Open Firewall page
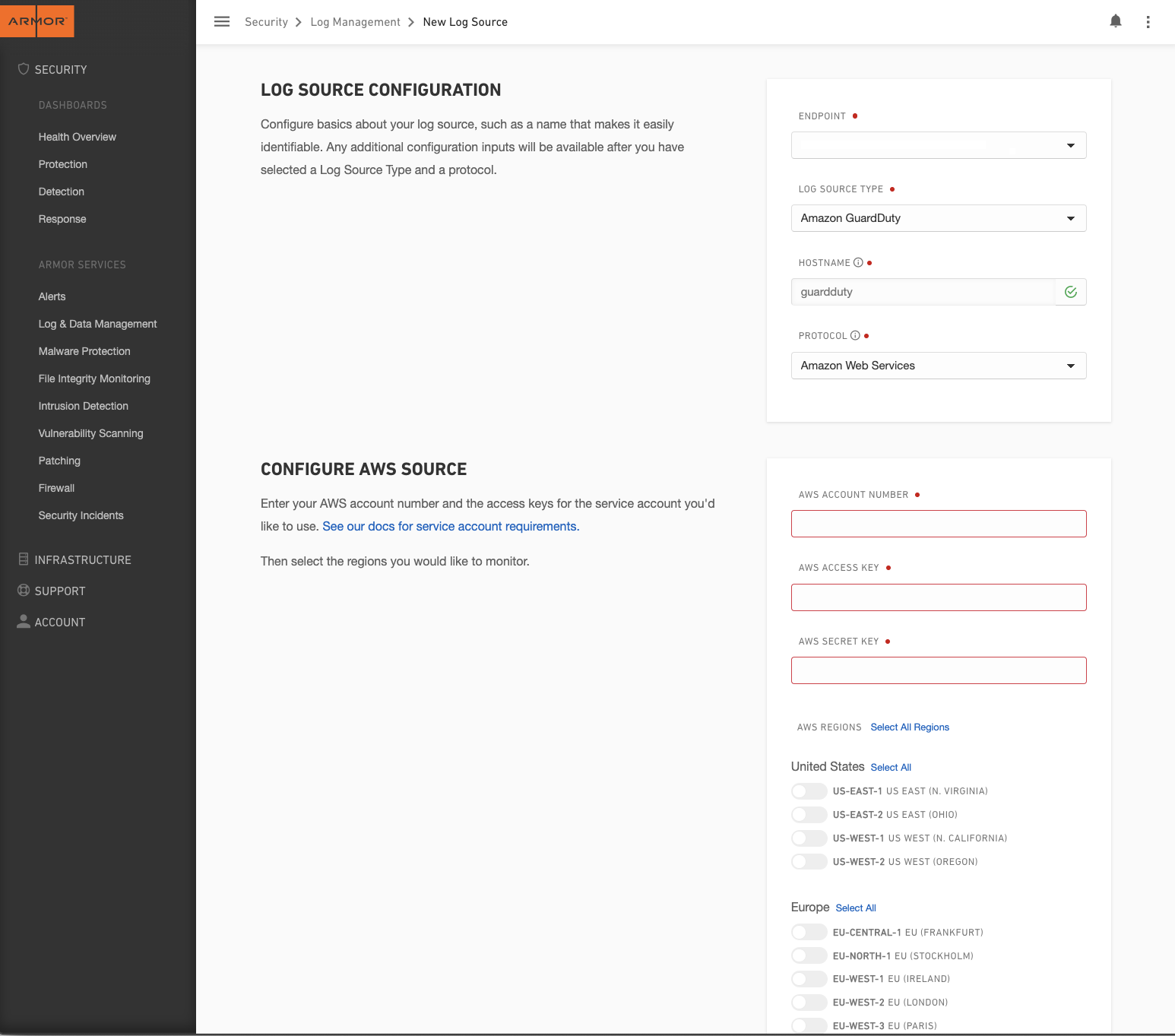Screen dimensions: 1175x1036 coord(57,488)
